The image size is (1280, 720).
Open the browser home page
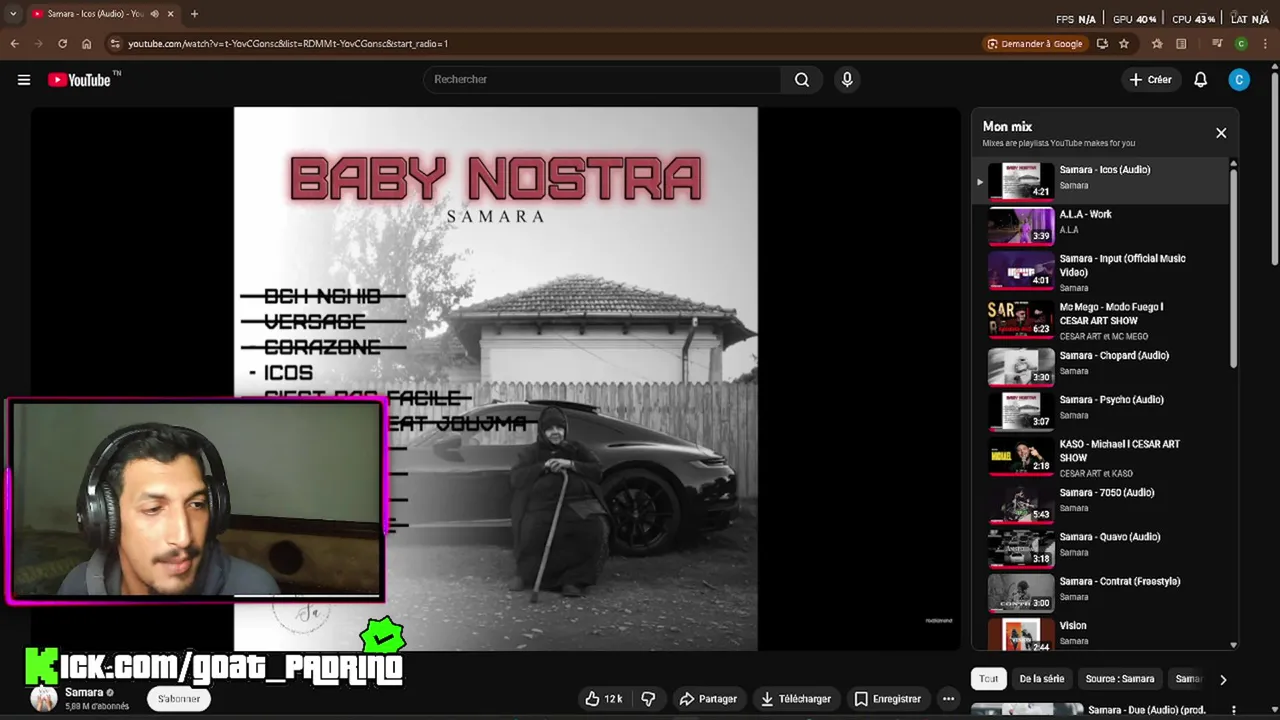(x=86, y=44)
